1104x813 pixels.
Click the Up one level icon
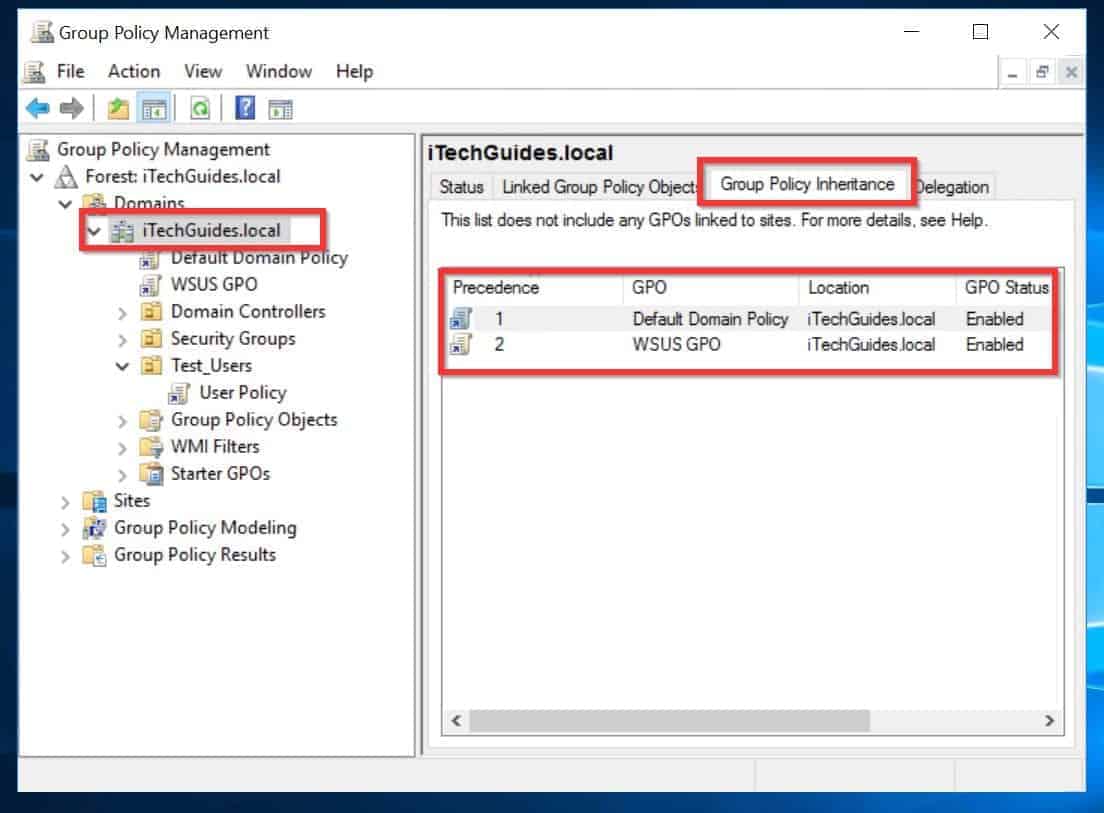(x=117, y=108)
